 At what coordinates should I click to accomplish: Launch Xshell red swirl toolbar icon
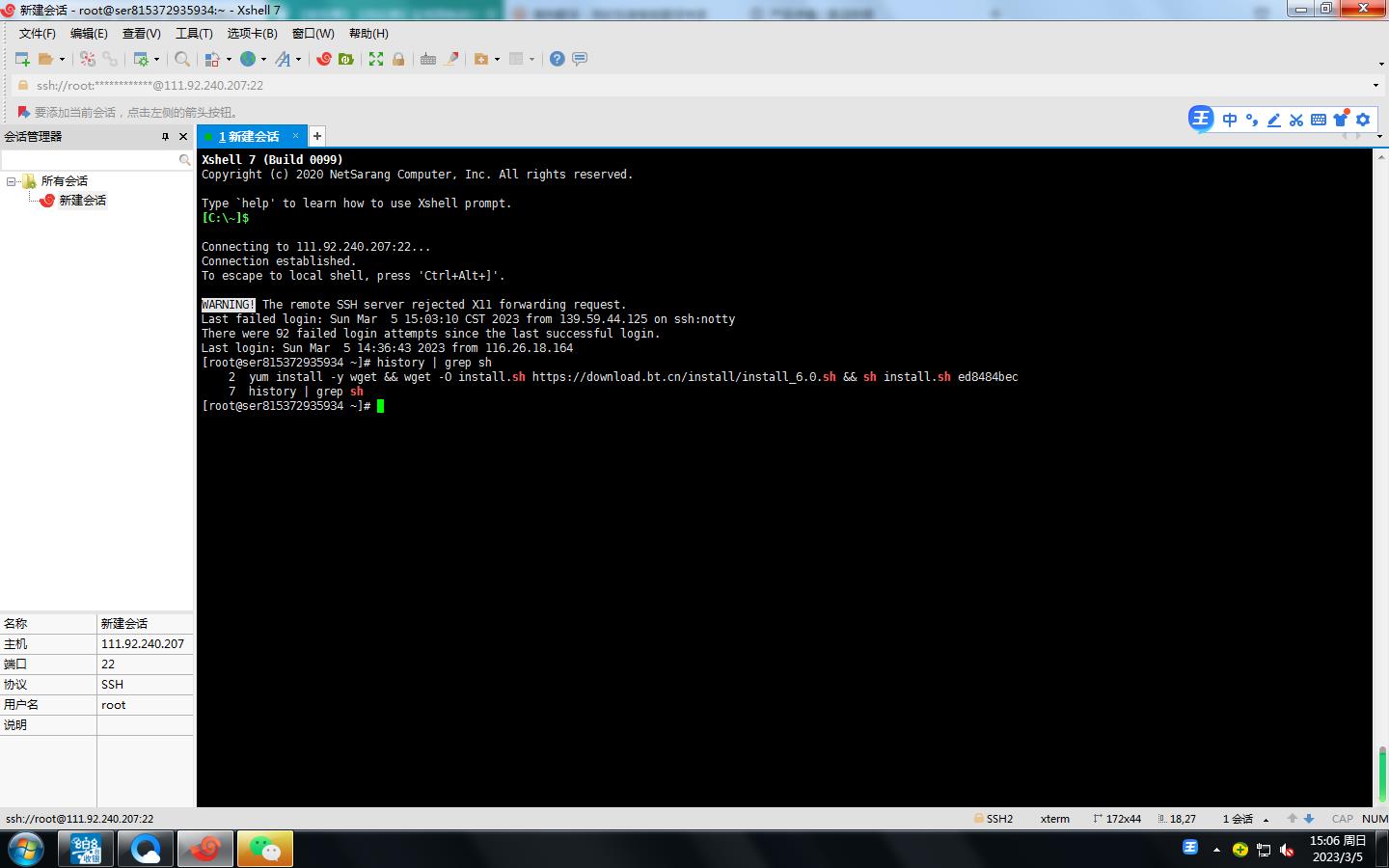[324, 59]
